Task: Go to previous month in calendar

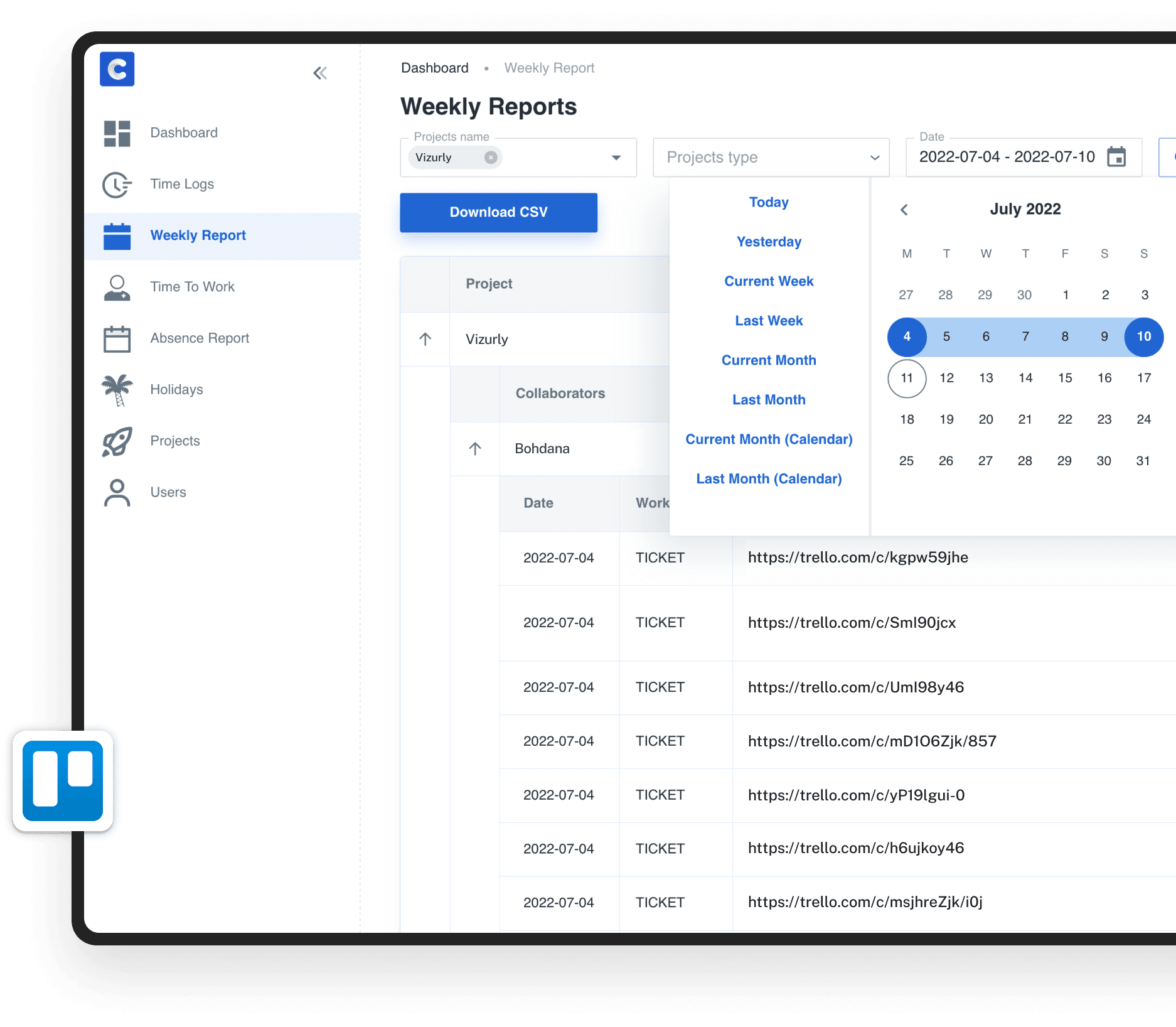Action: [904, 210]
